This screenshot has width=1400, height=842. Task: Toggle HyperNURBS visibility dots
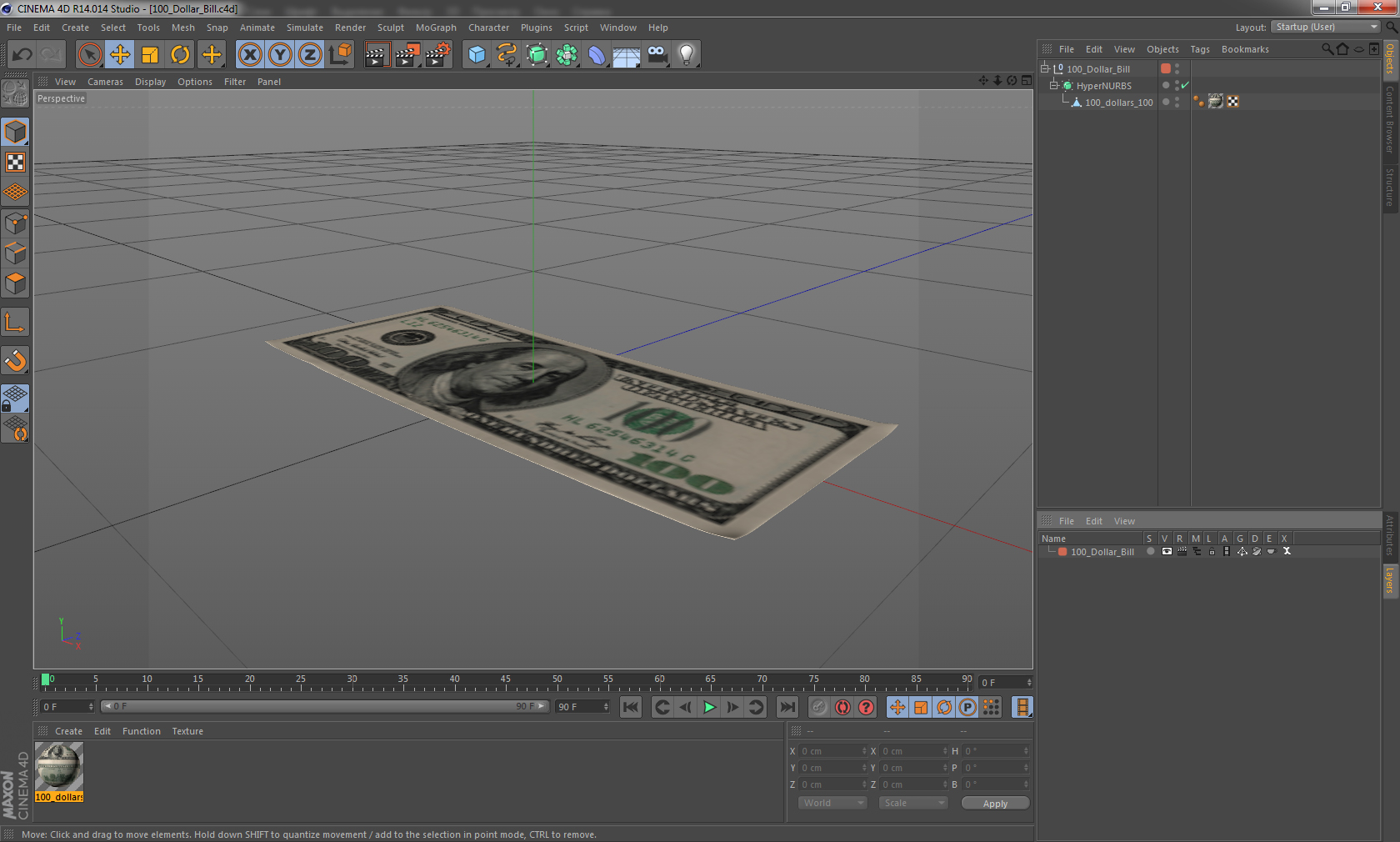point(1177,85)
